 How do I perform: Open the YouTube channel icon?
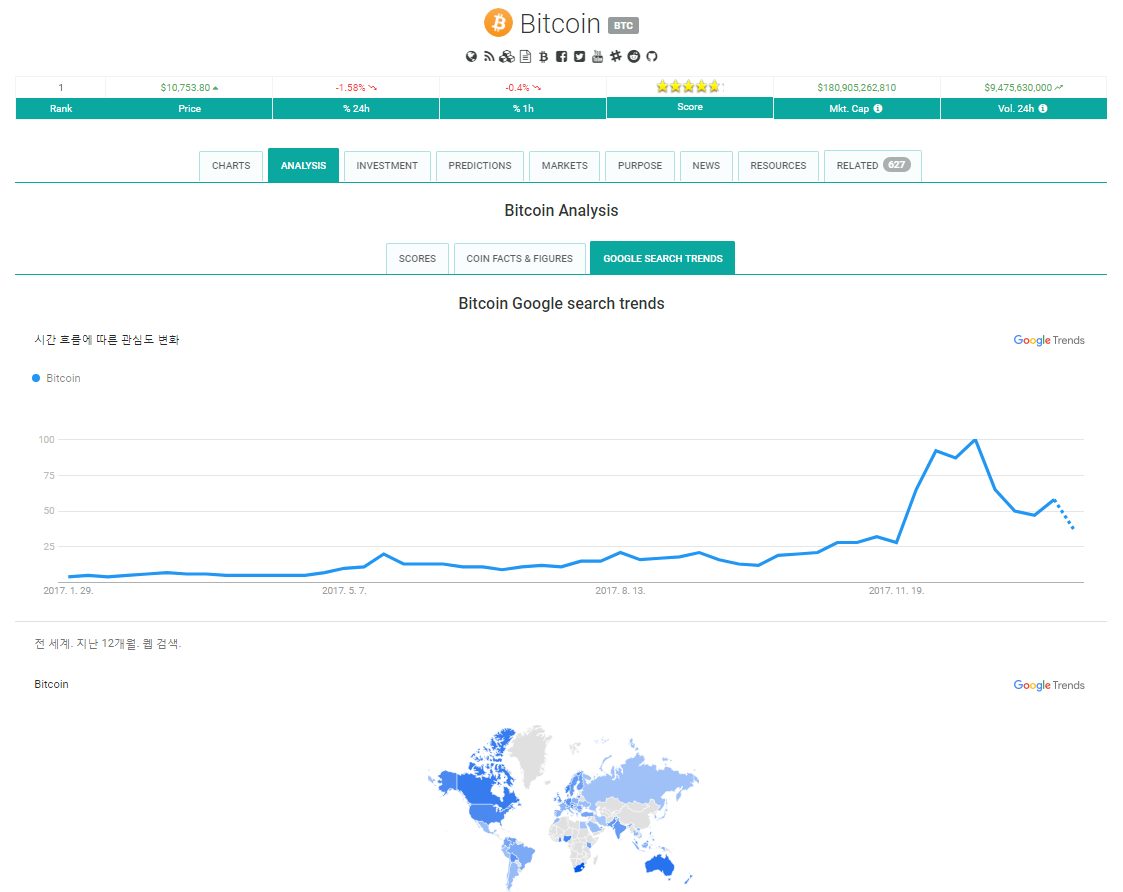pyautogui.click(x=597, y=57)
